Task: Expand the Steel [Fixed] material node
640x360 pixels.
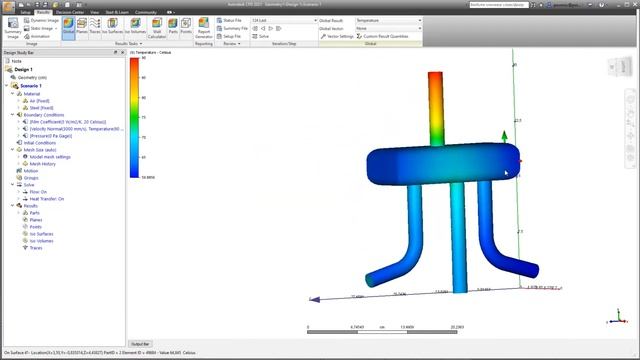Action: tap(19, 108)
